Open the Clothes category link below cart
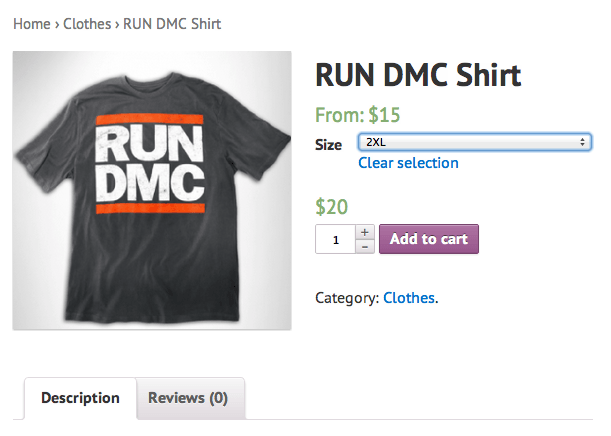Viewport: 611px width, 436px height. coord(409,298)
